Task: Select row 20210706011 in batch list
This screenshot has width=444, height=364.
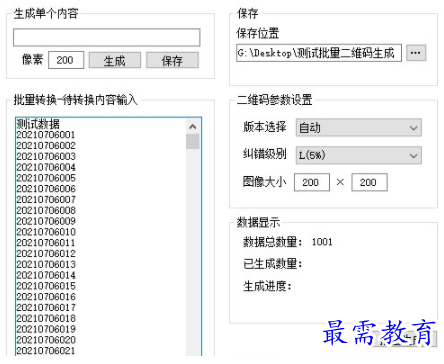Action: [x=46, y=243]
